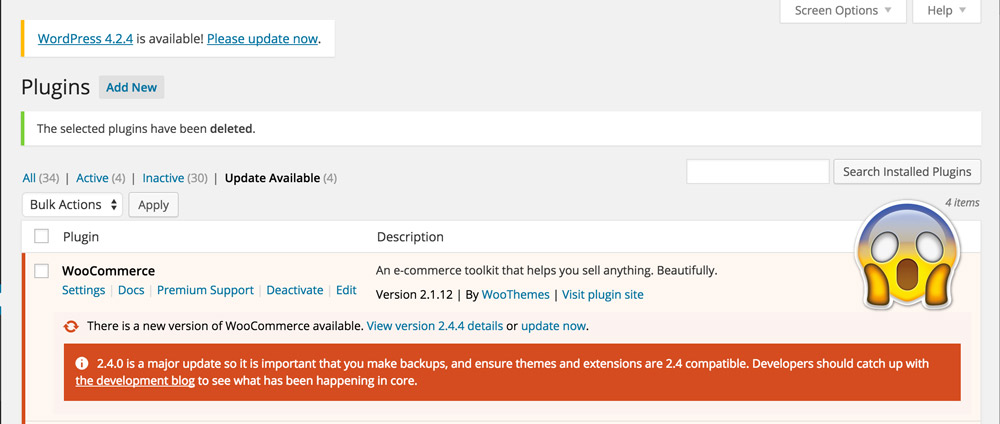Click the info icon in orange notice
Viewport: 1000px width, 424px height.
[82, 362]
